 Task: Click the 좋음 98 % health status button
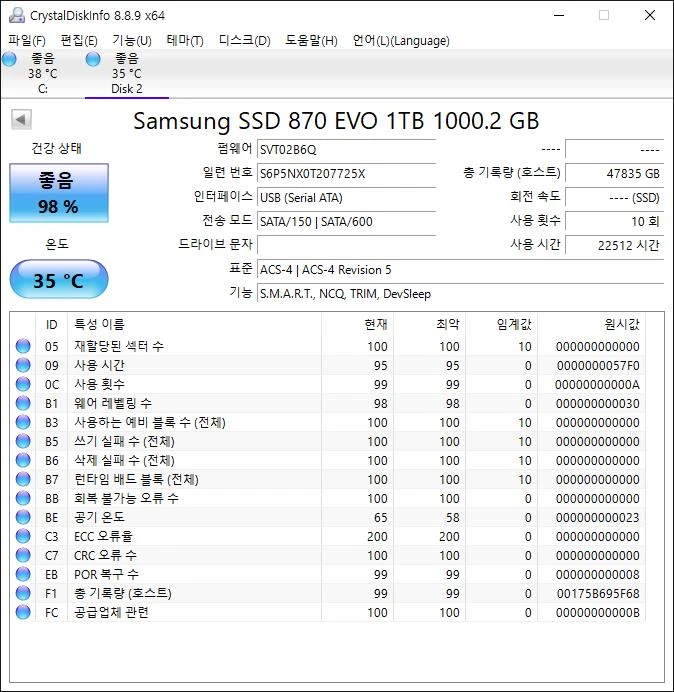59,193
